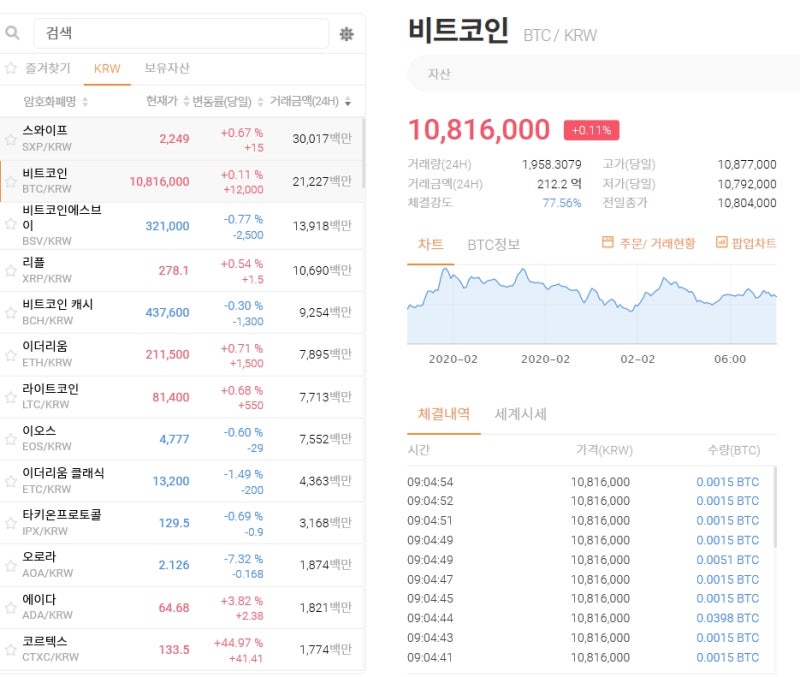
Task: Click the star icon beside the 즐겨찾기 tab
Action: pos(11,68)
